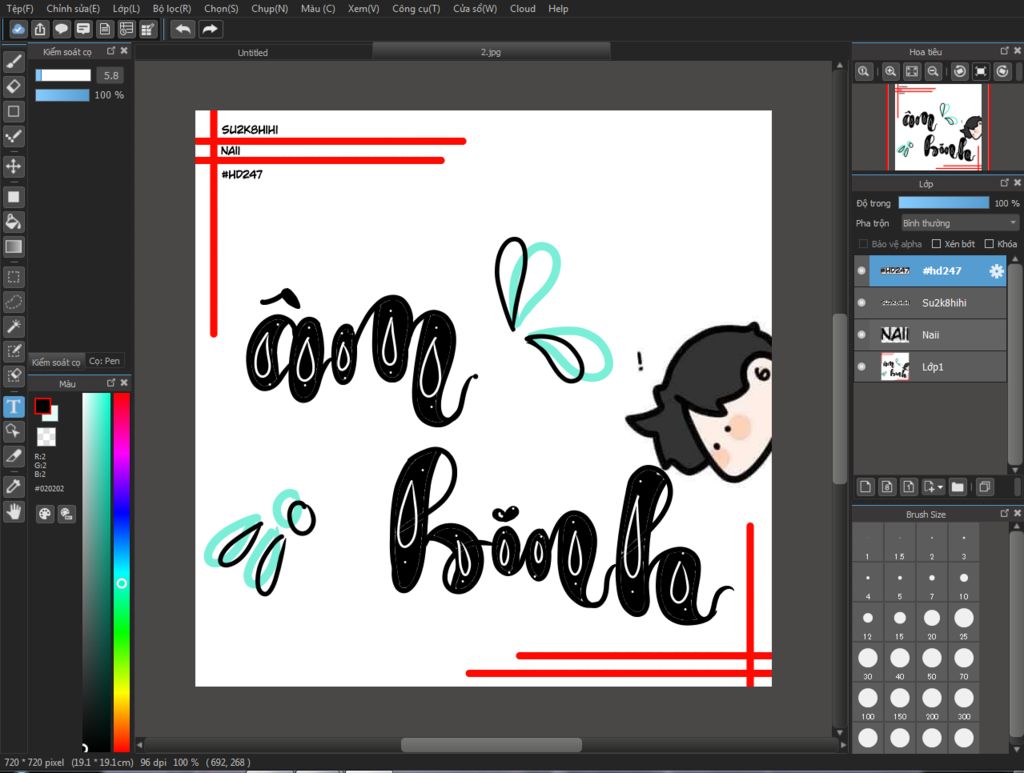1024x773 pixels.
Task: Select the Brush tool in left toolbar
Action: (14, 61)
